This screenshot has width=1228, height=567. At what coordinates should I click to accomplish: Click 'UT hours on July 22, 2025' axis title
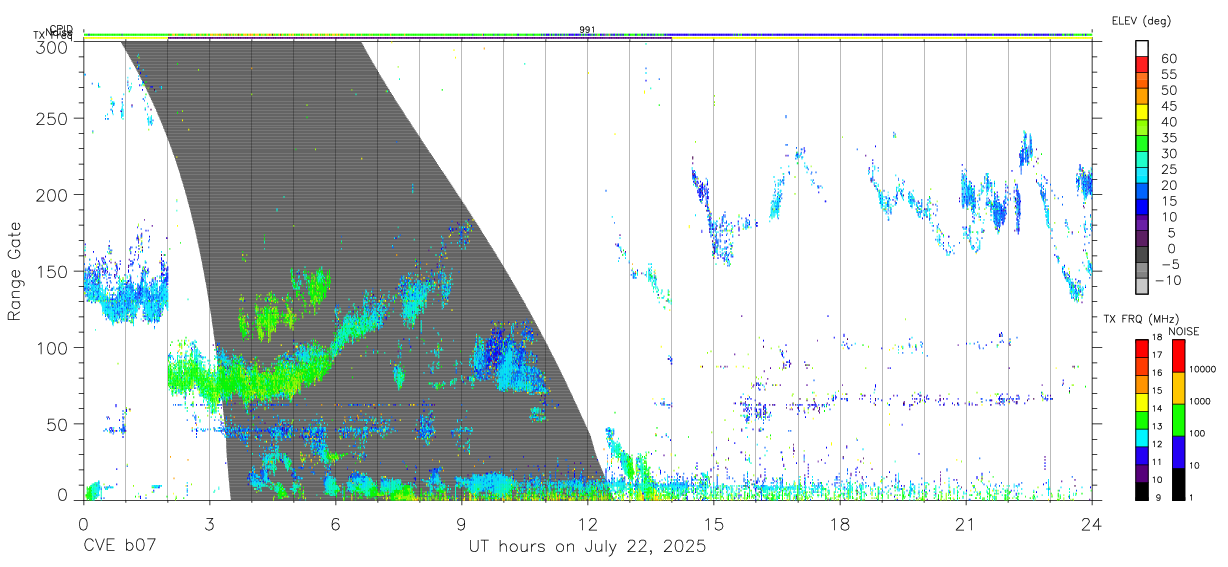pyautogui.click(x=588, y=547)
